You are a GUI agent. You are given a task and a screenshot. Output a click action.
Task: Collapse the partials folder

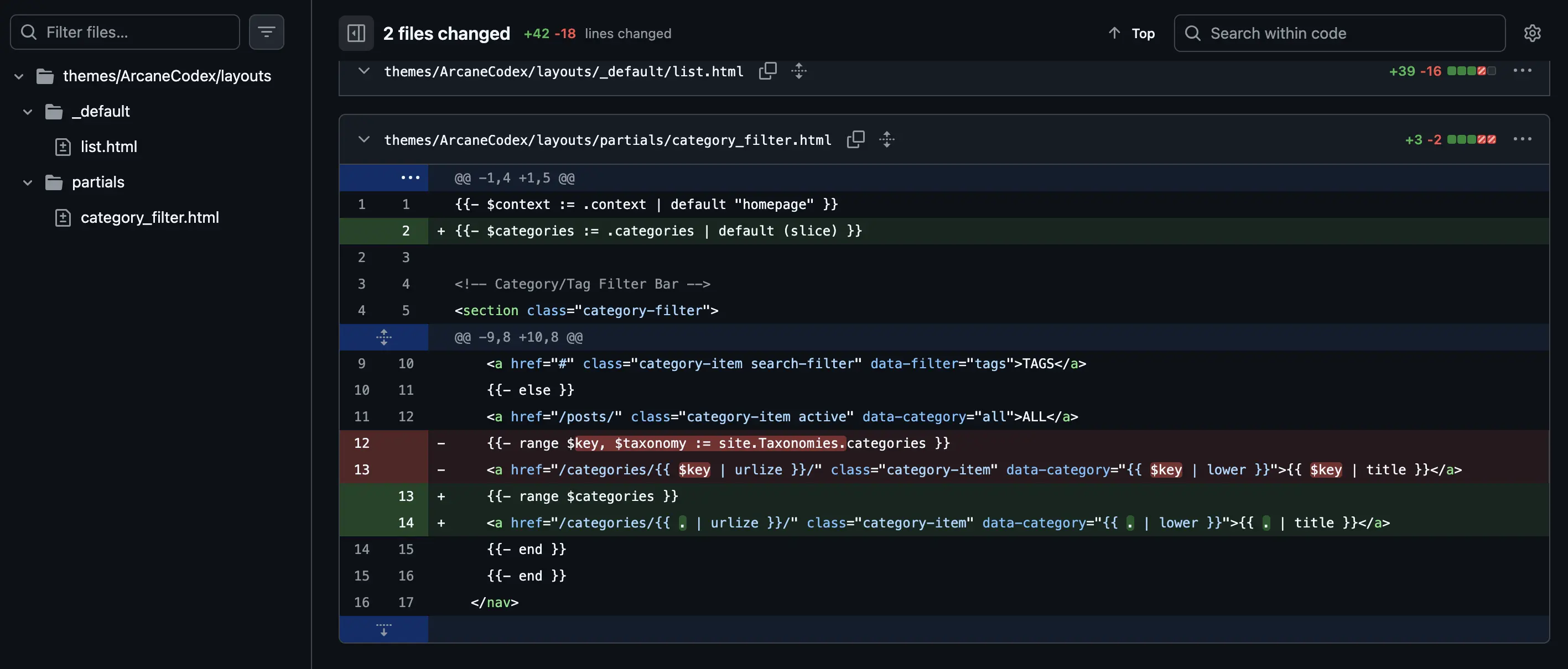pos(28,182)
